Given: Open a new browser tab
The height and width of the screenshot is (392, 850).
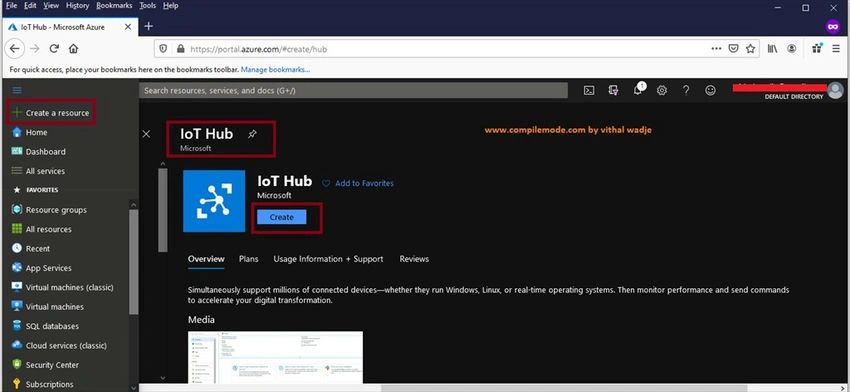Looking at the screenshot, I should pos(149,26).
